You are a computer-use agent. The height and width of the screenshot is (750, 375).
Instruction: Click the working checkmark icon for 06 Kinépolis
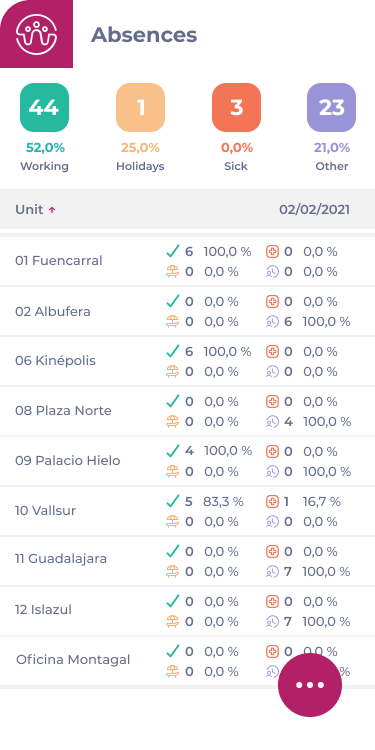point(173,351)
